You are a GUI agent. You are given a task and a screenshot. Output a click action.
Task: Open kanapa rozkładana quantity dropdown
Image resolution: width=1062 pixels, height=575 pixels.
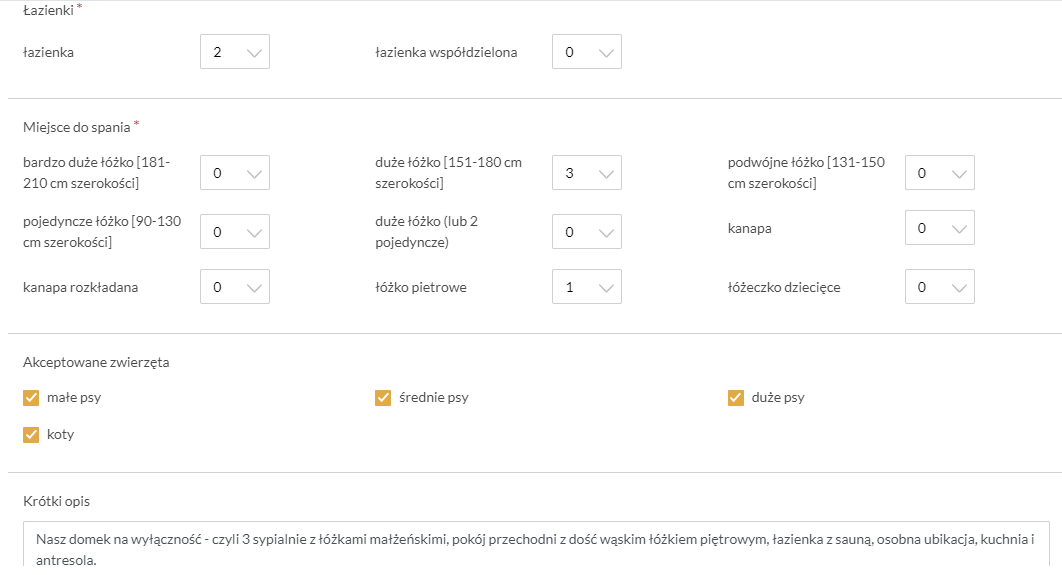point(235,287)
